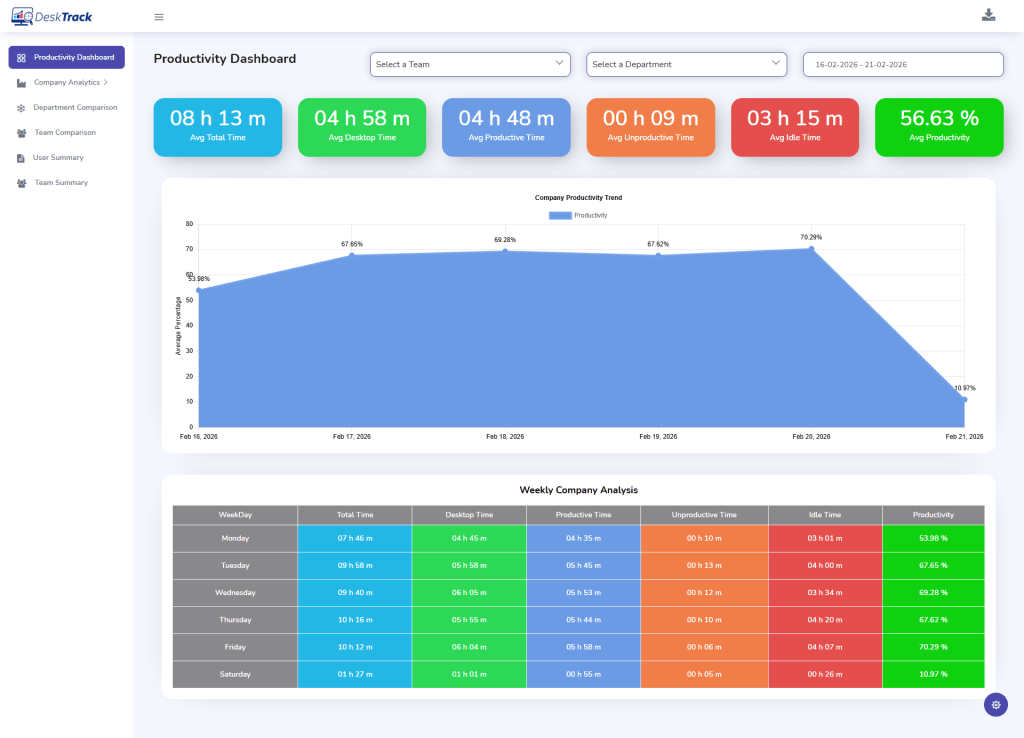Open the Select a Department dropdown

click(x=686, y=63)
